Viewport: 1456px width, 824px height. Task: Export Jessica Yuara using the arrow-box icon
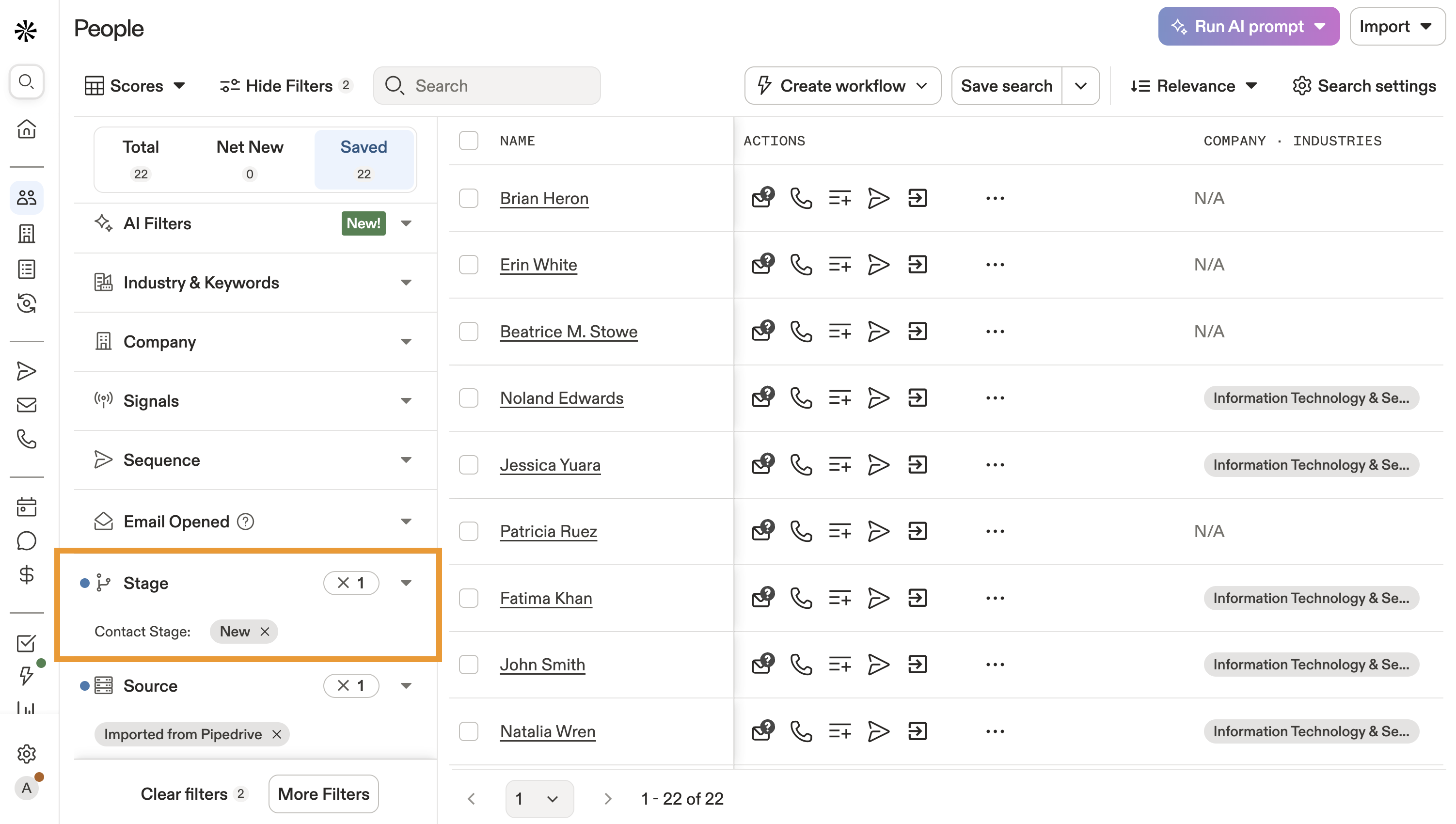[918, 465]
